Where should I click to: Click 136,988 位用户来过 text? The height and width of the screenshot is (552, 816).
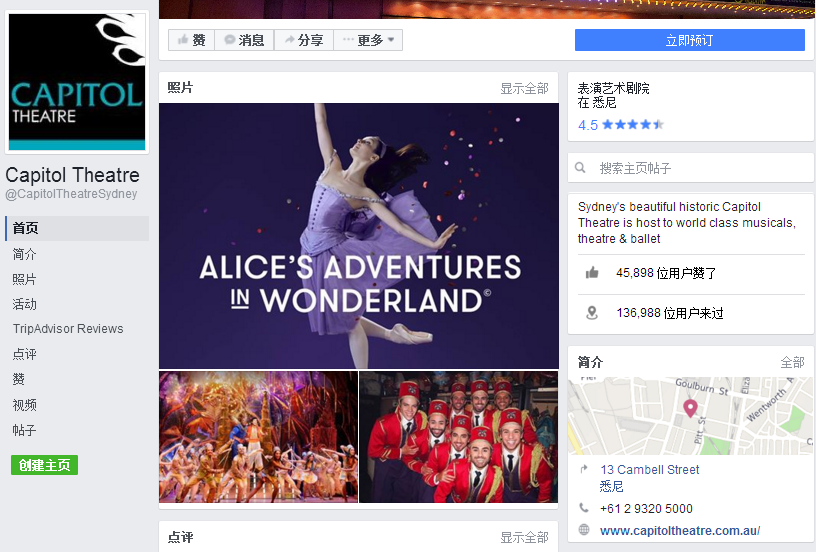[x=670, y=313]
